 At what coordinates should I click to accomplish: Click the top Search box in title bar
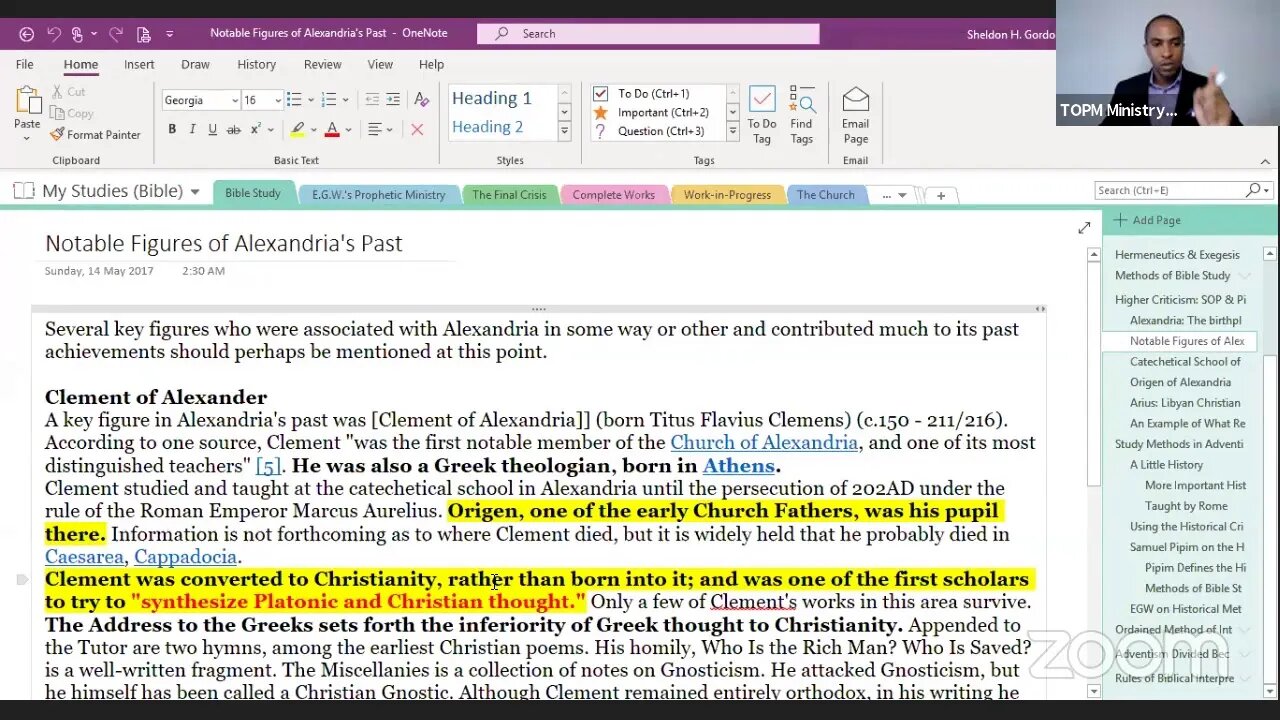pyautogui.click(x=648, y=34)
